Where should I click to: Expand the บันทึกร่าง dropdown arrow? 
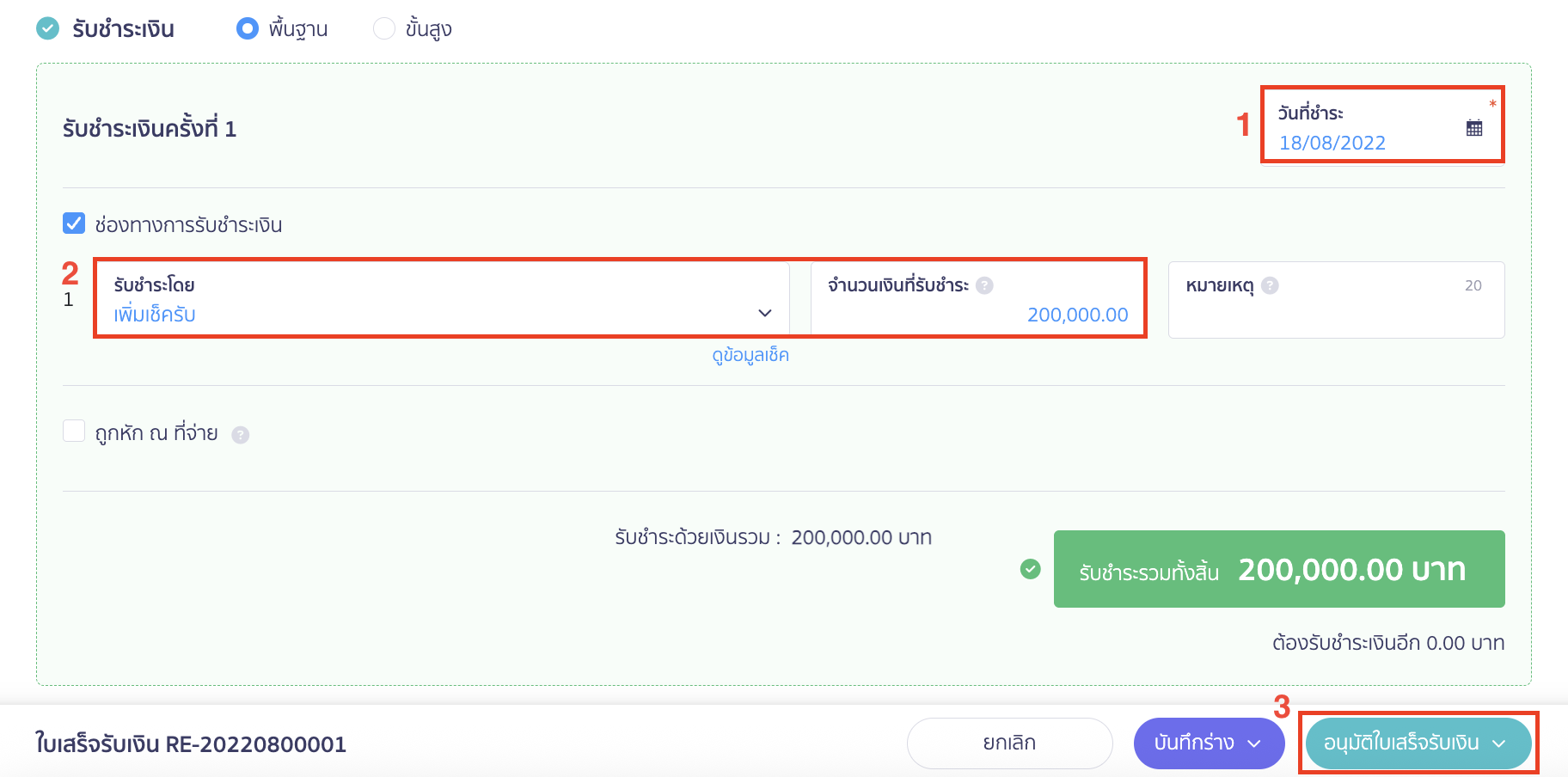coord(1254,743)
